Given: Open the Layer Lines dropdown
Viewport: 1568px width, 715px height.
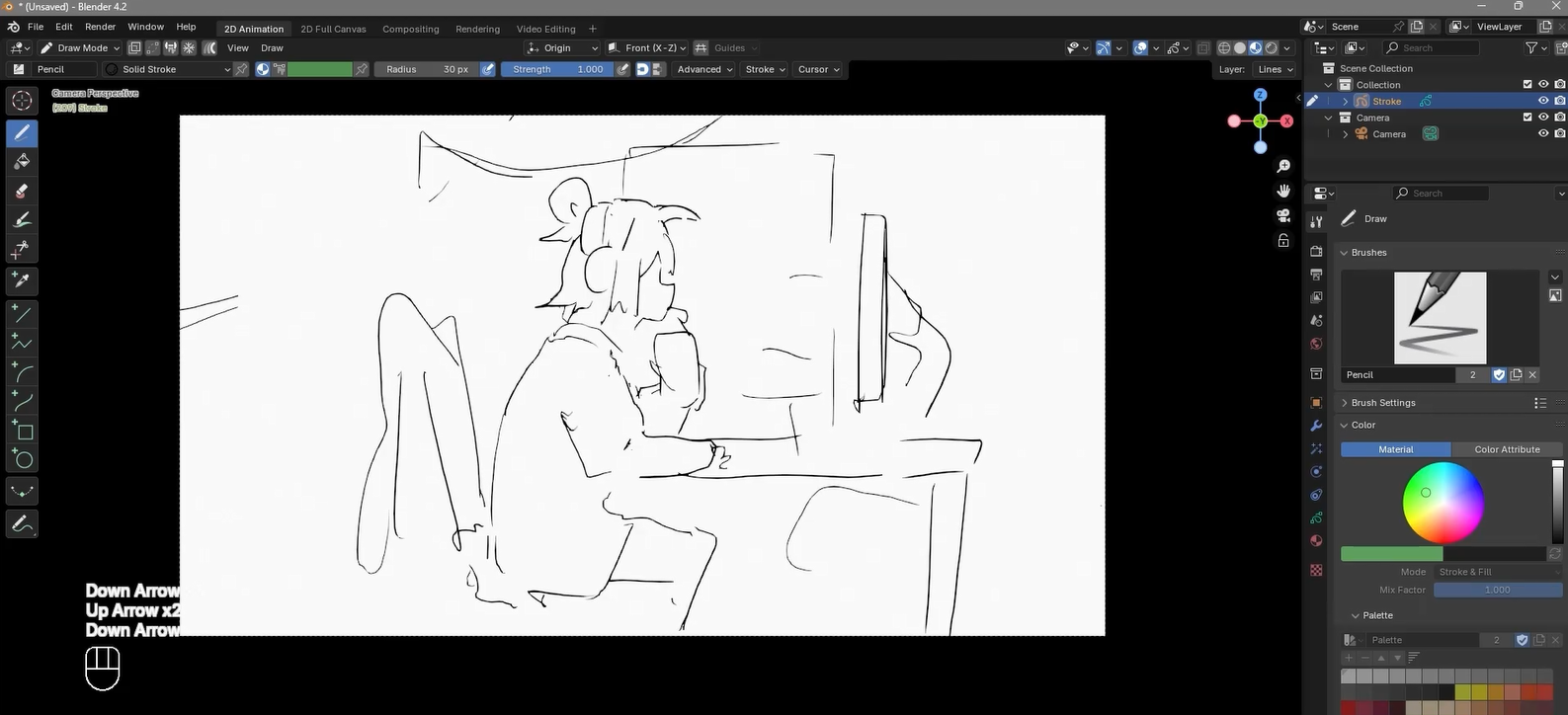Looking at the screenshot, I should coord(1275,69).
